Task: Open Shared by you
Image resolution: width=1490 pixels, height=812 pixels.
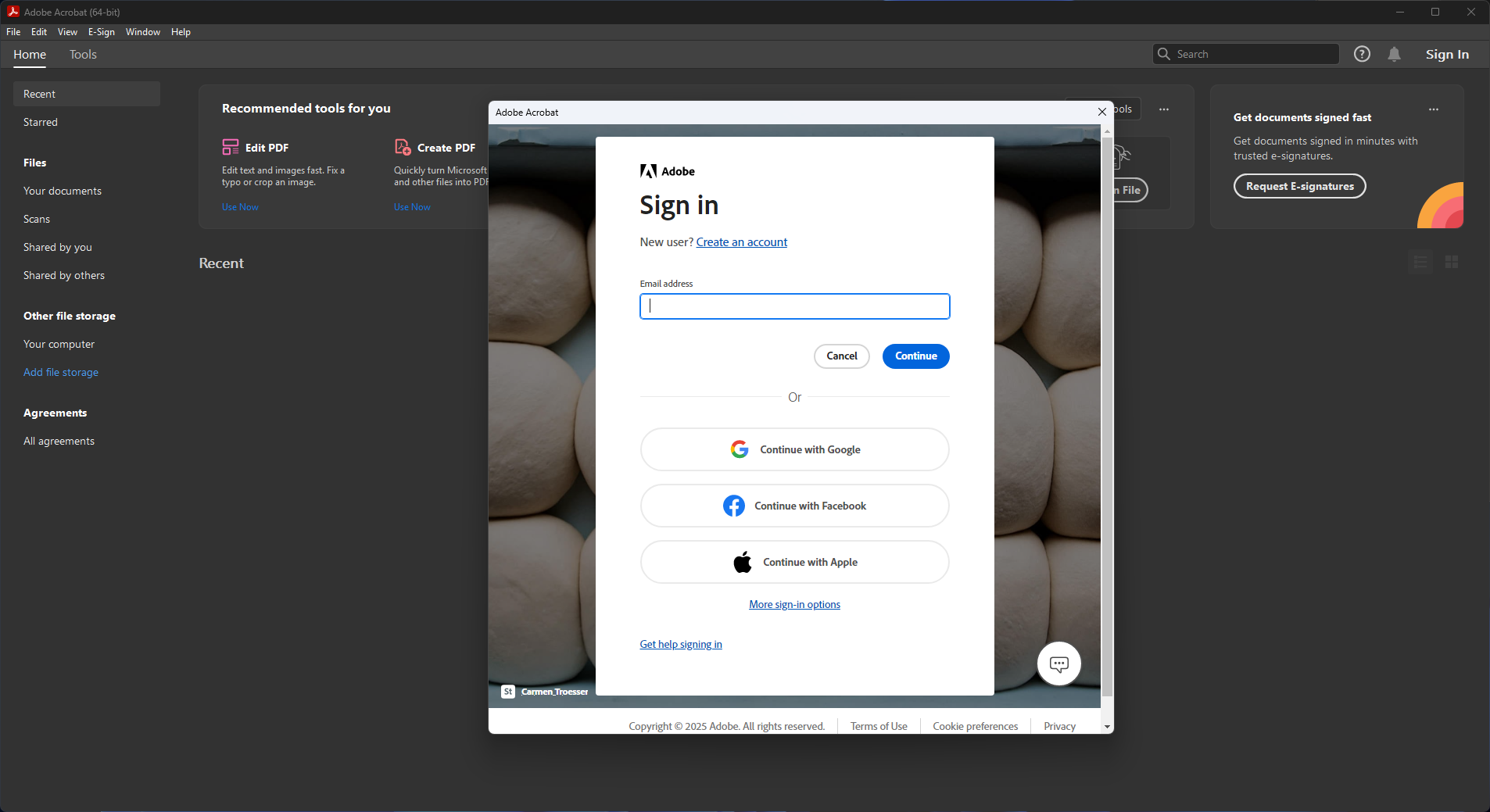Action: (x=58, y=247)
